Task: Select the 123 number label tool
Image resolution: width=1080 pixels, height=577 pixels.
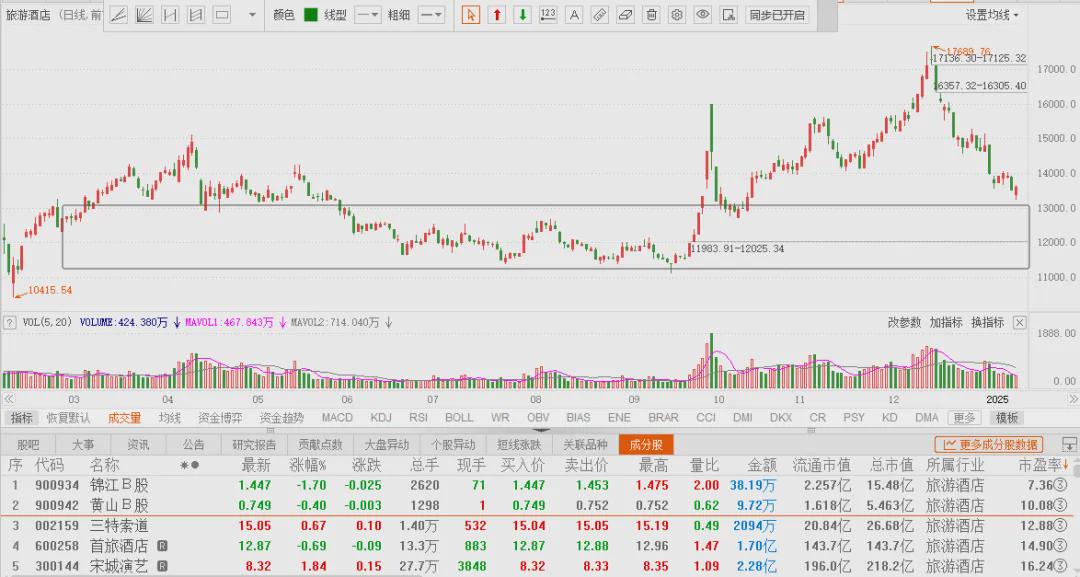Action: (x=548, y=14)
